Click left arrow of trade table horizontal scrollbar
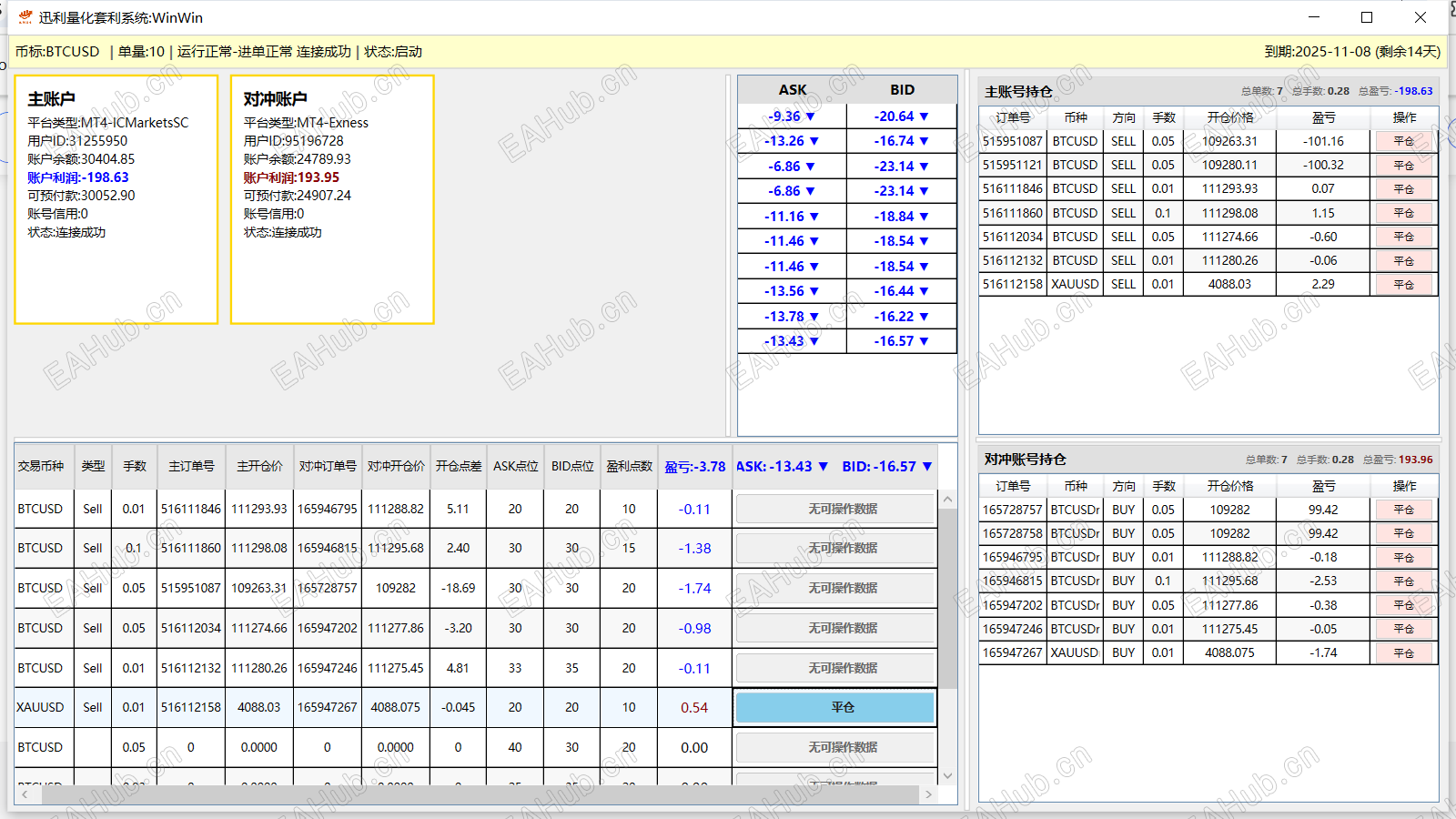Viewport: 1456px width, 819px height. 25,794
